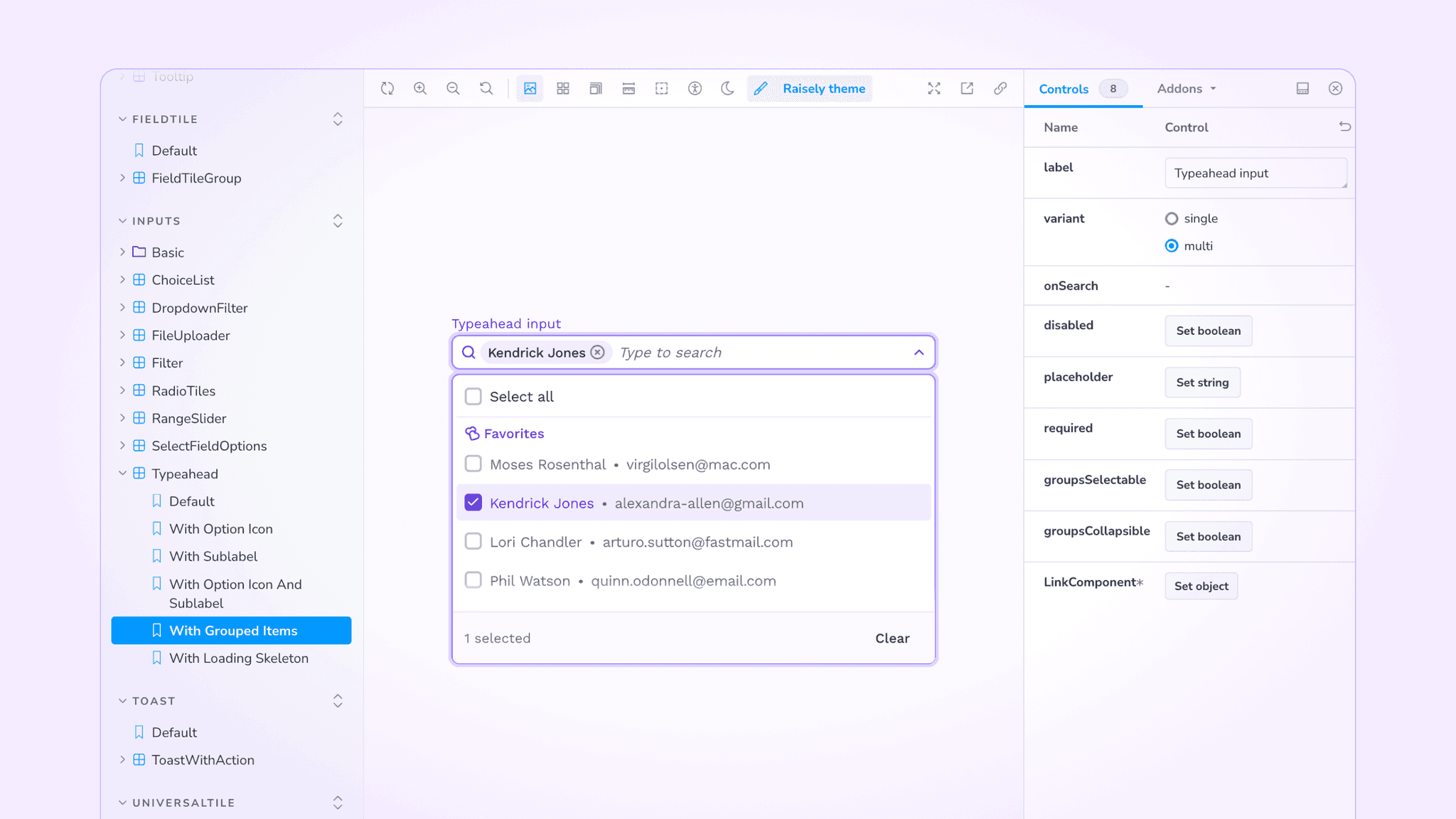
Task: Switch to dark mode with moon icon
Action: point(727,88)
